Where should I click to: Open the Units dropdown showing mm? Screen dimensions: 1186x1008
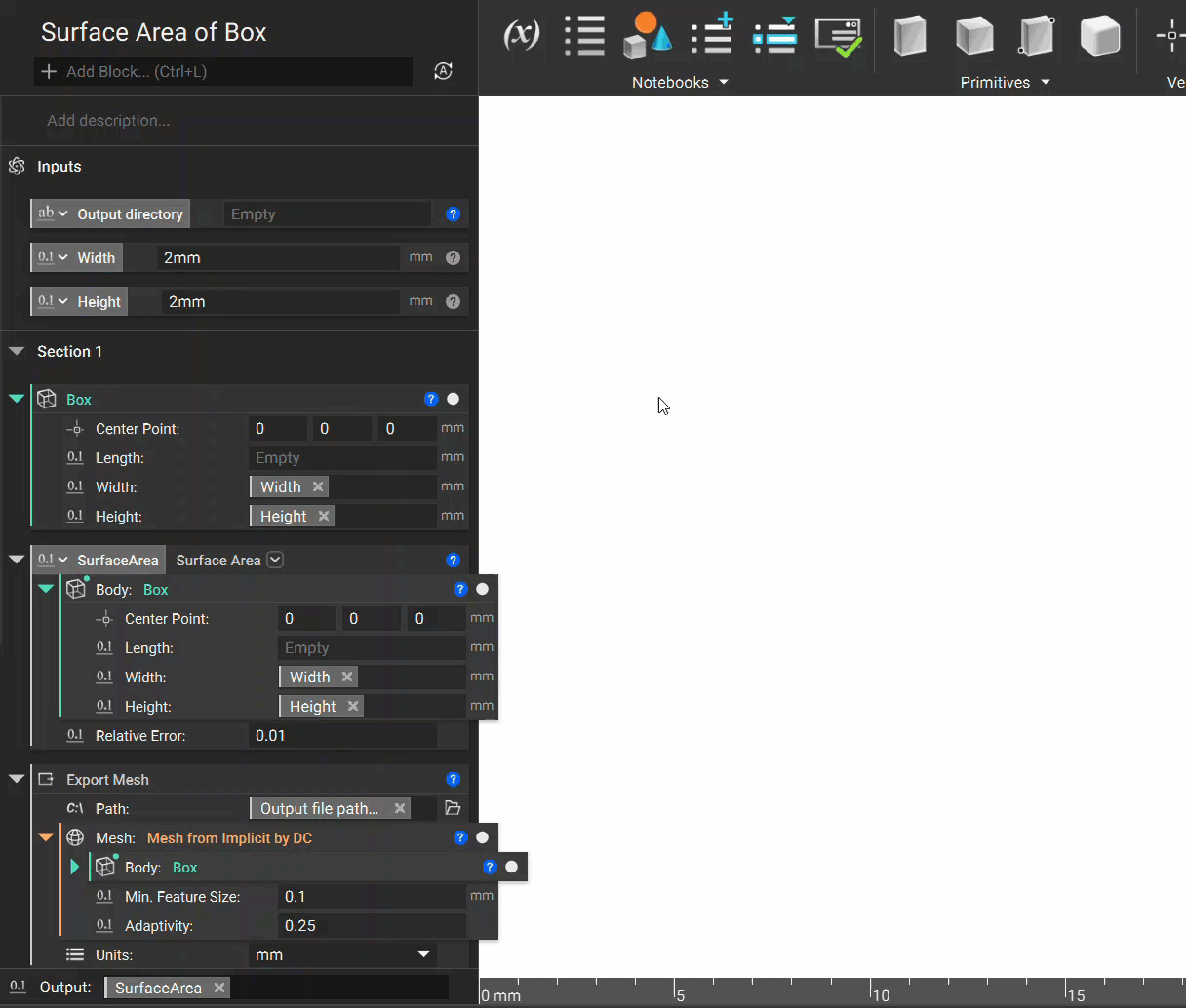tap(342, 954)
